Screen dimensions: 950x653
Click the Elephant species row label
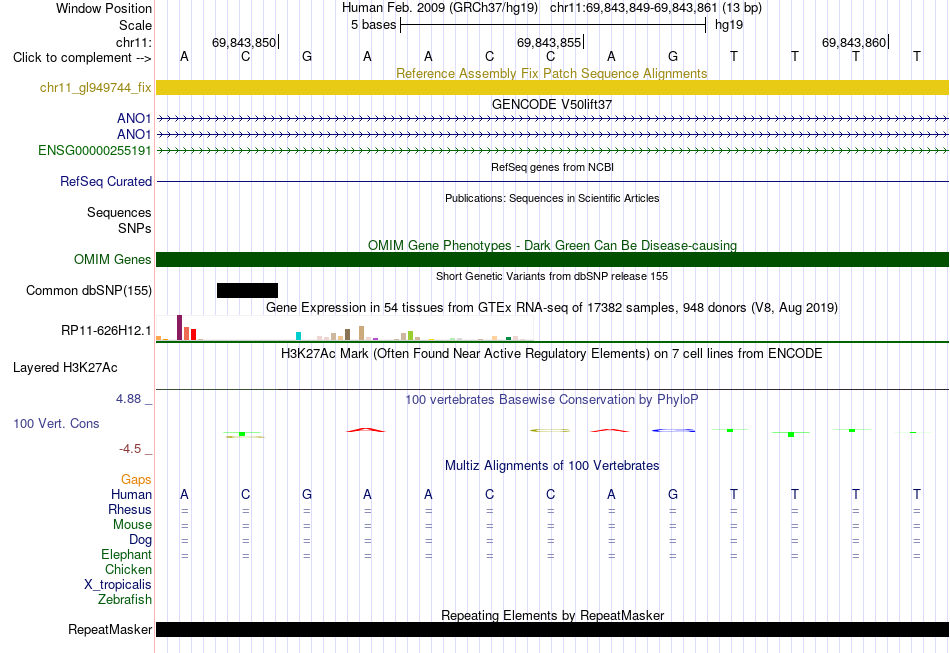click(126, 554)
